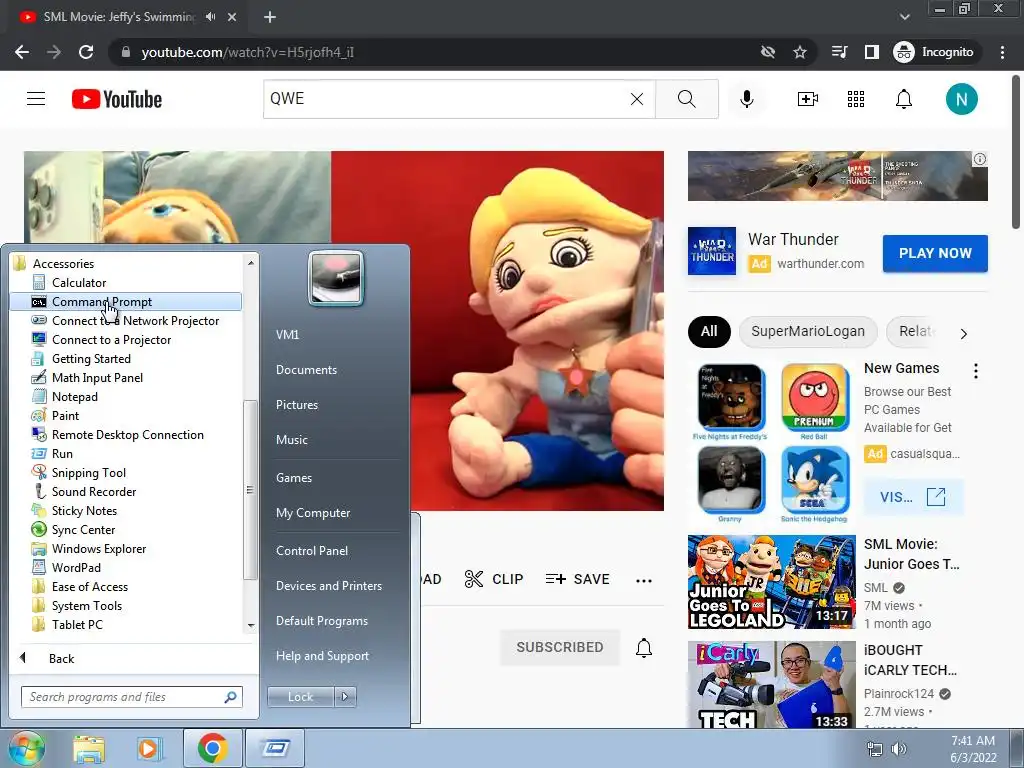This screenshot has height=768, width=1024.
Task: Click the Start menu user account picture
Action: 336,279
